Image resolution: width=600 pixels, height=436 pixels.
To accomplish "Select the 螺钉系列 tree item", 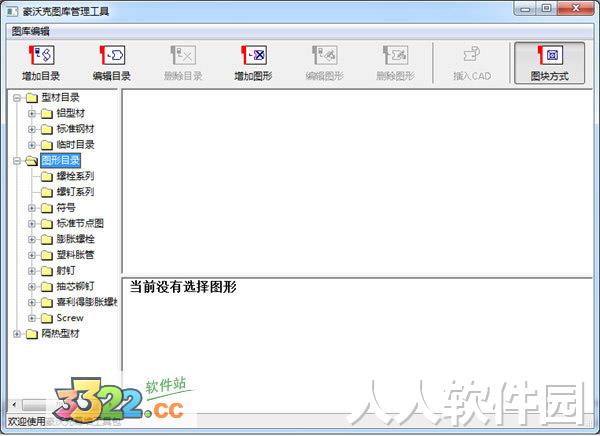I will 75,192.
